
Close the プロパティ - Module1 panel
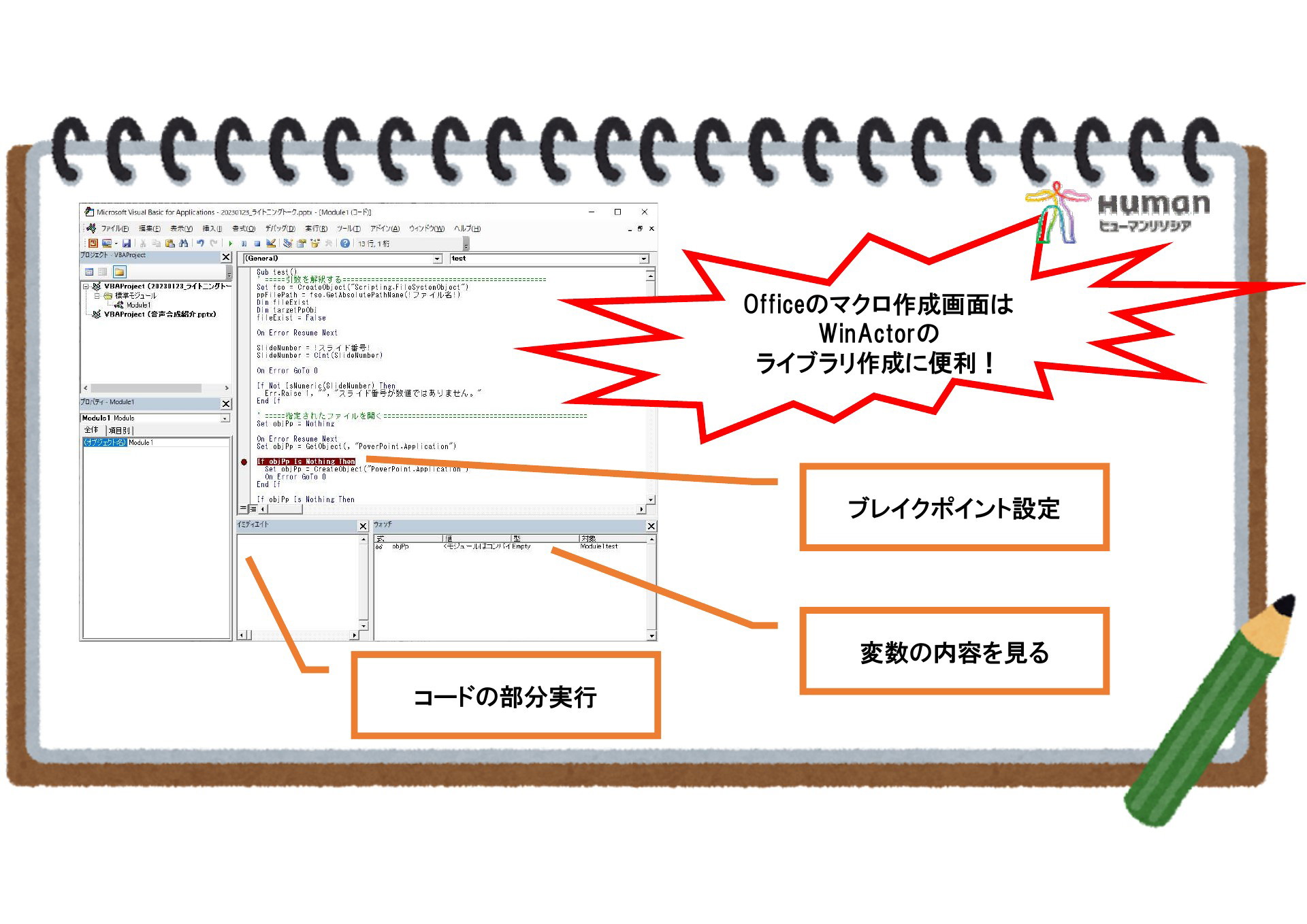[x=226, y=404]
